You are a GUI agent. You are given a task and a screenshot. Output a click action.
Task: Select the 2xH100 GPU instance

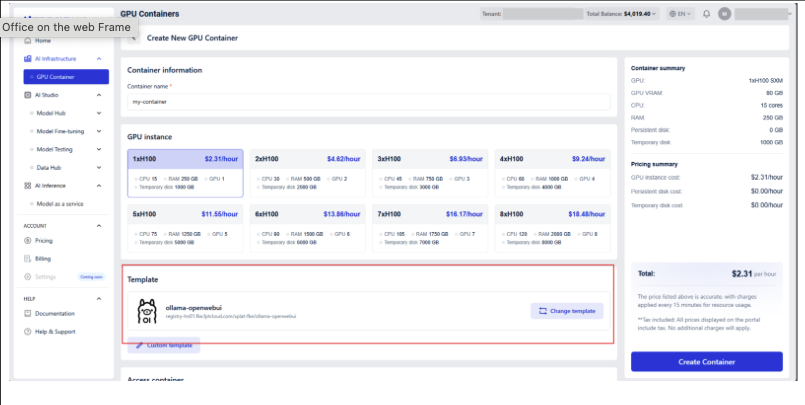pos(308,174)
